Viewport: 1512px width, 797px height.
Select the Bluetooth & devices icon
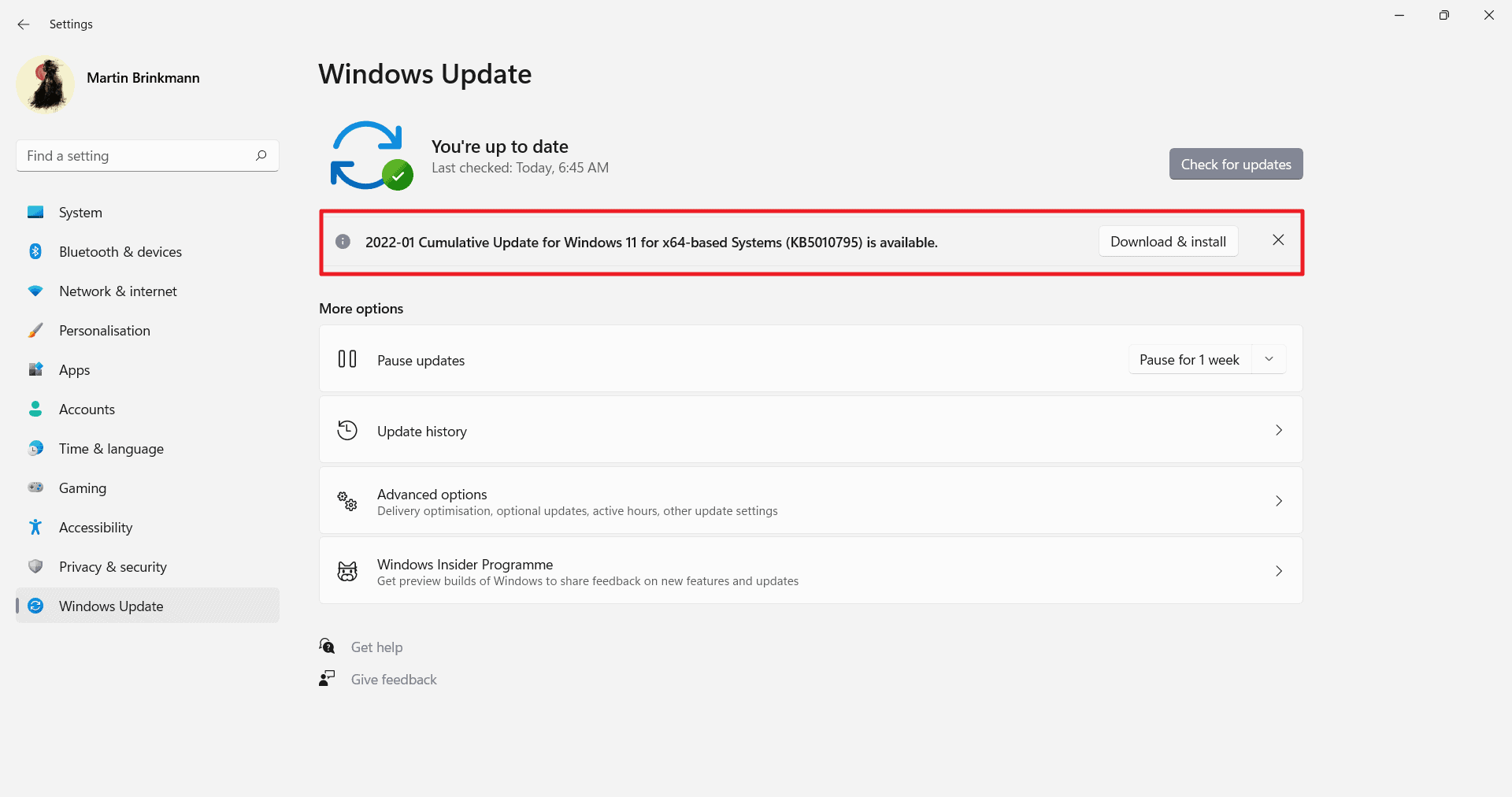pyautogui.click(x=35, y=251)
